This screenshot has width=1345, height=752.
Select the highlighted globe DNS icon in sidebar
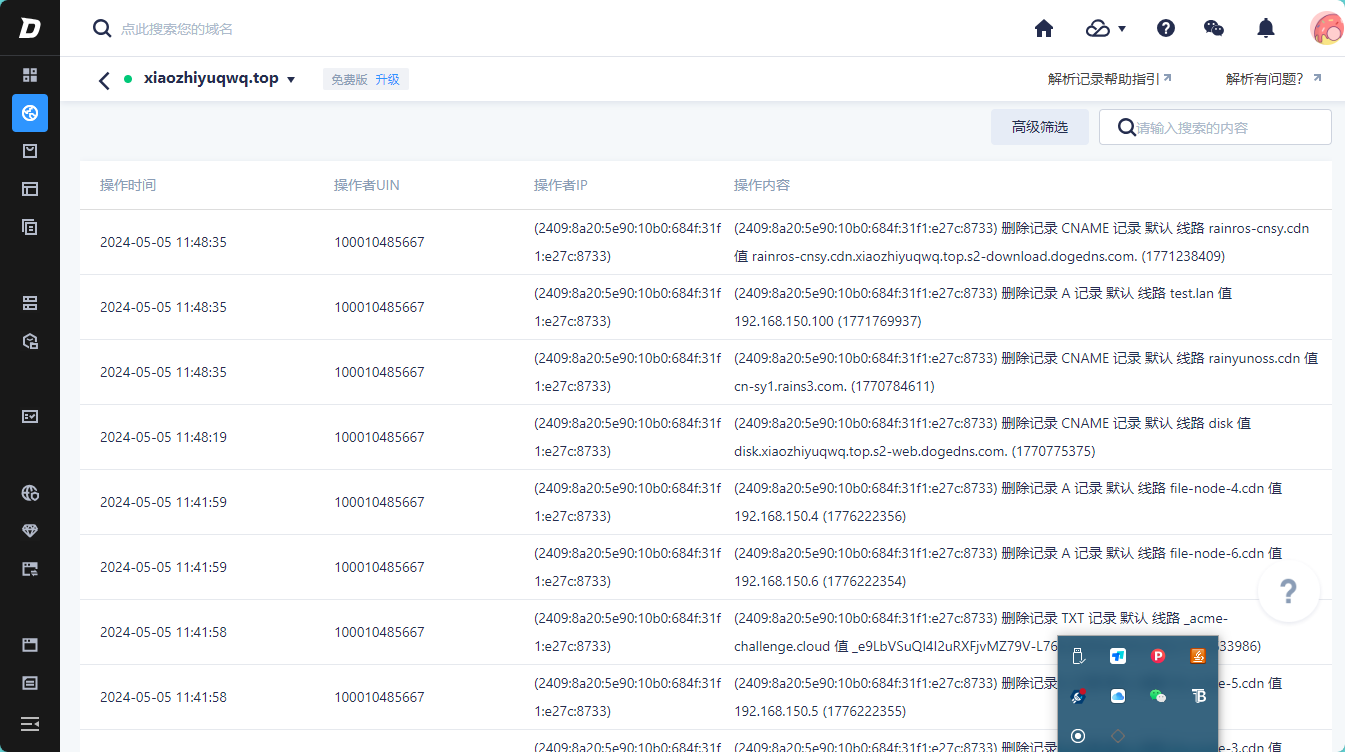pos(30,113)
